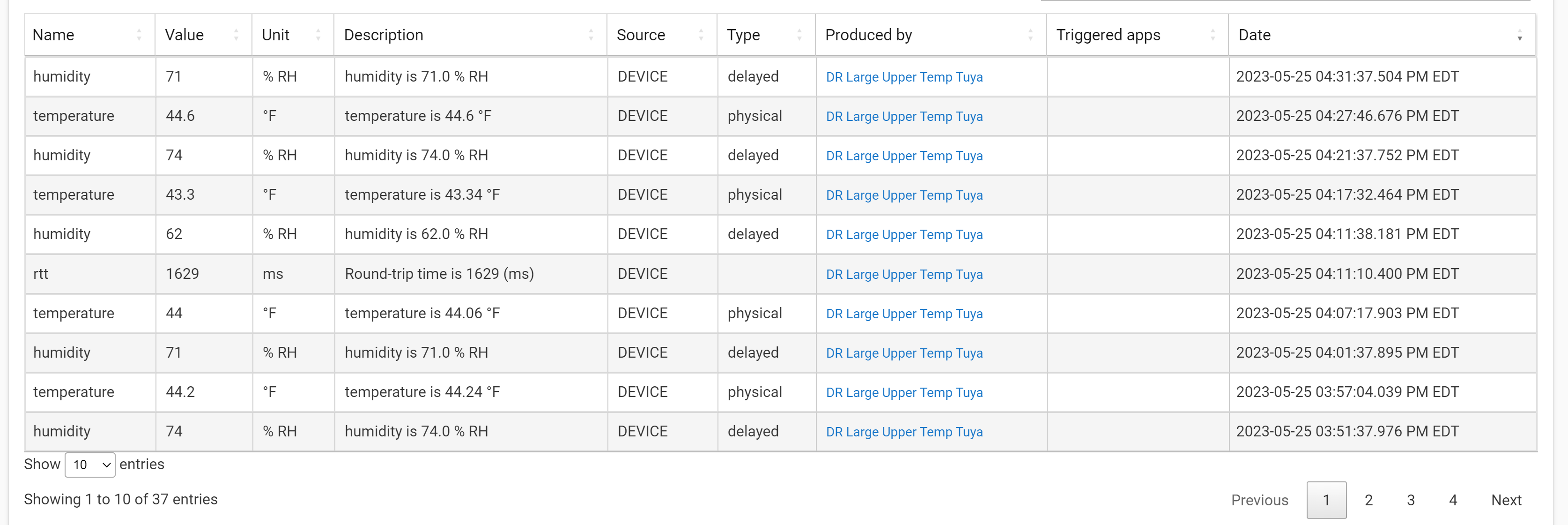Open device link in 04:31:37.504 PM row
The image size is (1568, 525).
904,77
